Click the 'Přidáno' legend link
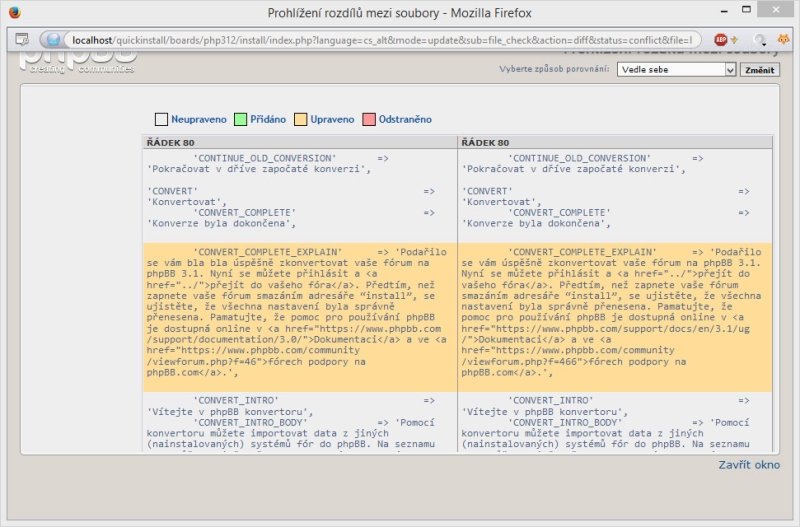Viewport: 800px width, 527px height. point(268,119)
